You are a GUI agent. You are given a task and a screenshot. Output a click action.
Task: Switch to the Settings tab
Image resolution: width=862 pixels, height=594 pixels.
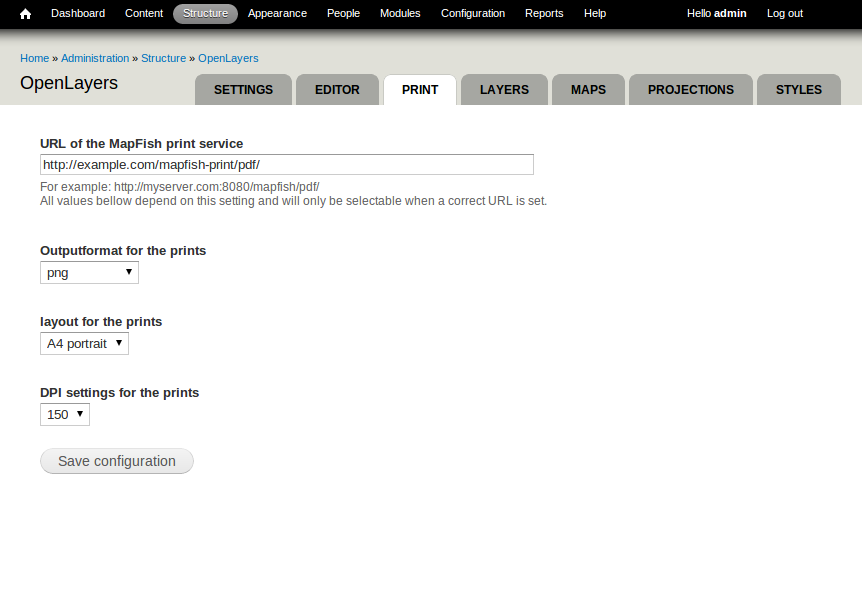pos(244,90)
